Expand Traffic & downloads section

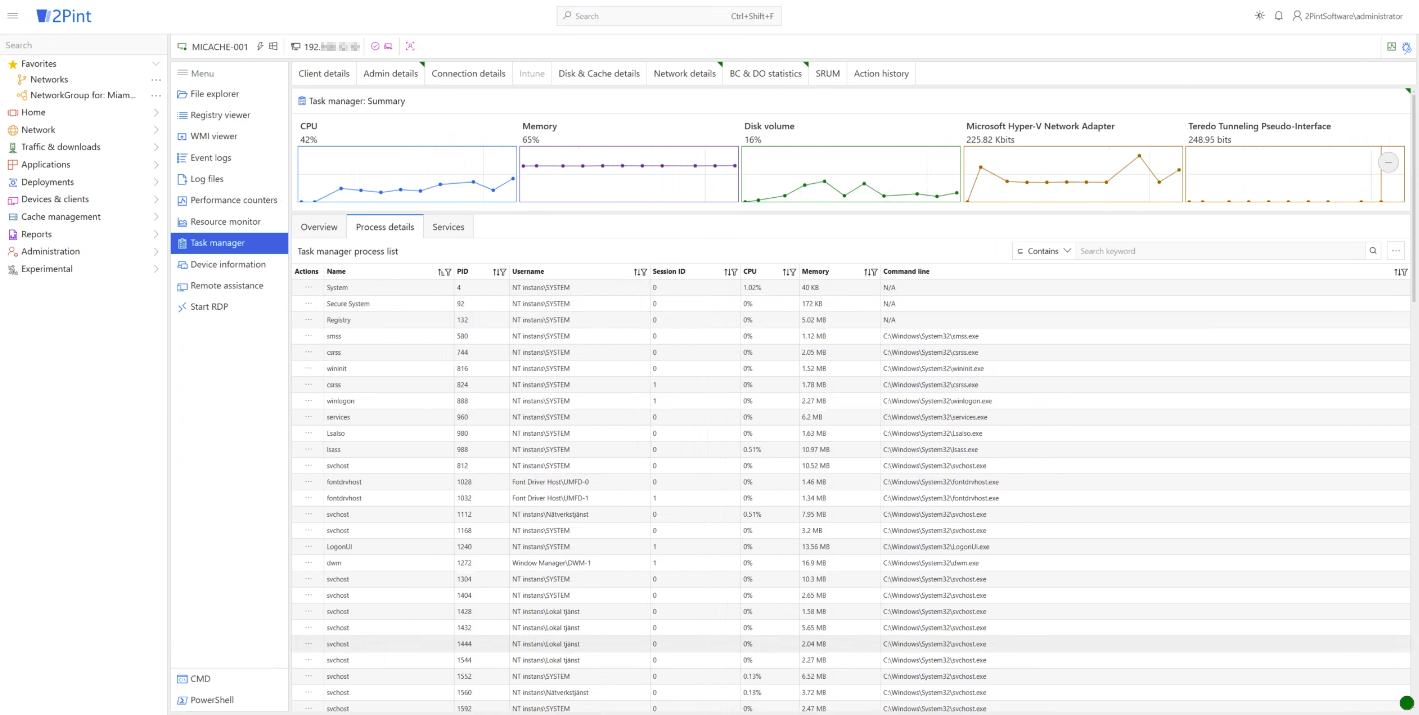(x=156, y=147)
